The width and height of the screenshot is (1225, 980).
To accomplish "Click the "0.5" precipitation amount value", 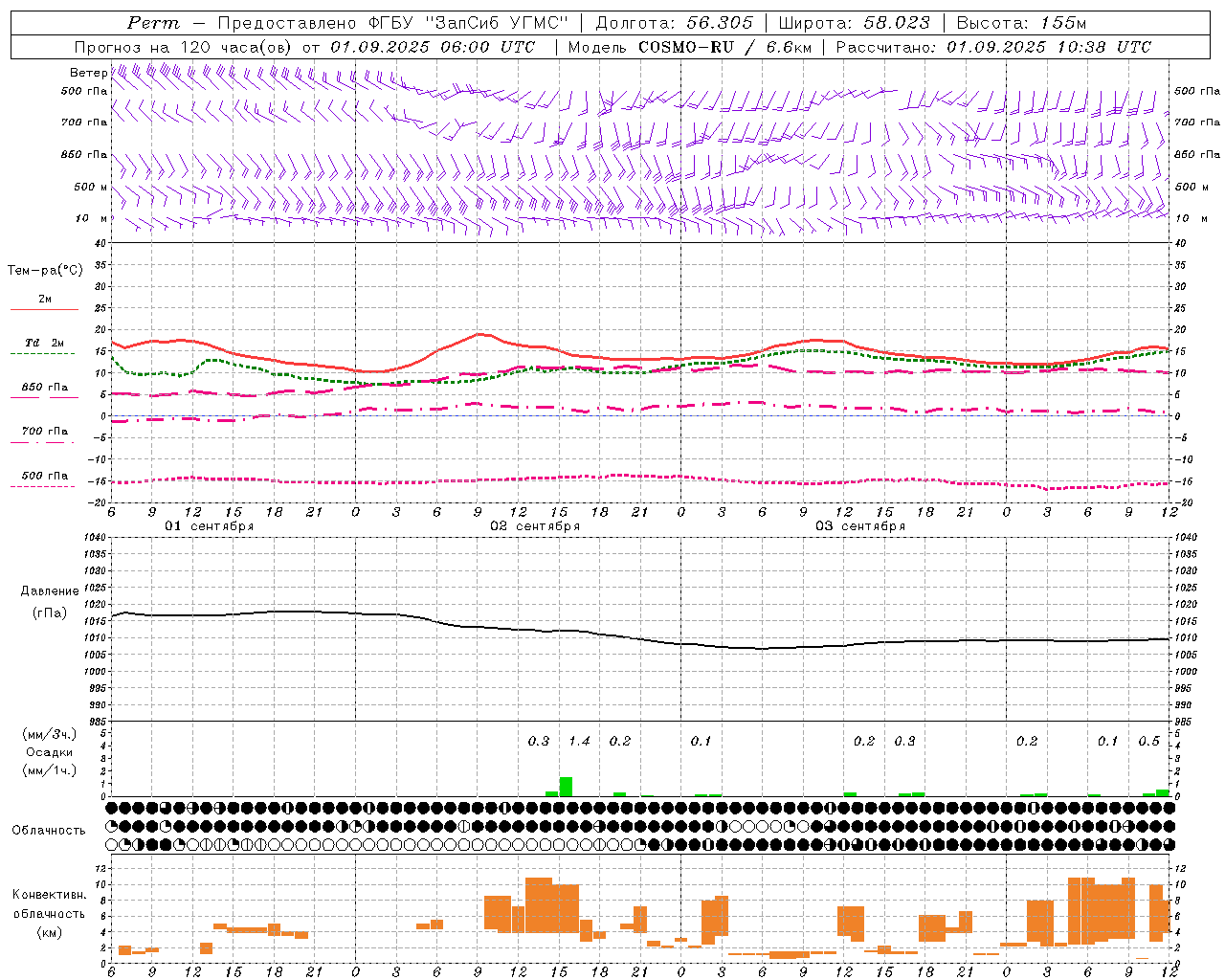I will pyautogui.click(x=1148, y=741).
